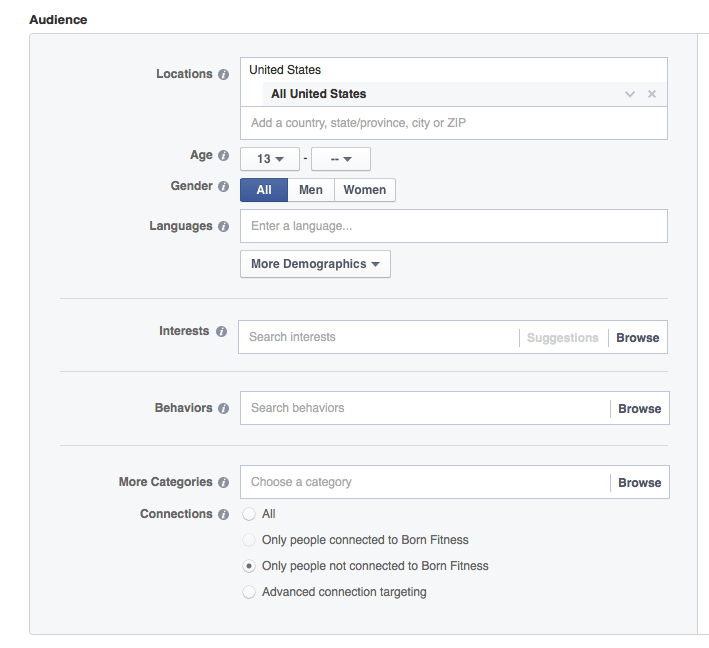
Task: Click the Languages info icon
Action: 223,226
